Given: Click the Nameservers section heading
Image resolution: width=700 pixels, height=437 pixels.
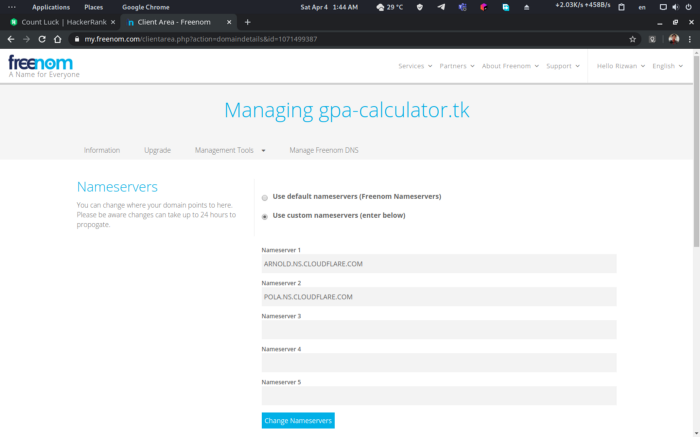Looking at the screenshot, I should [117, 187].
